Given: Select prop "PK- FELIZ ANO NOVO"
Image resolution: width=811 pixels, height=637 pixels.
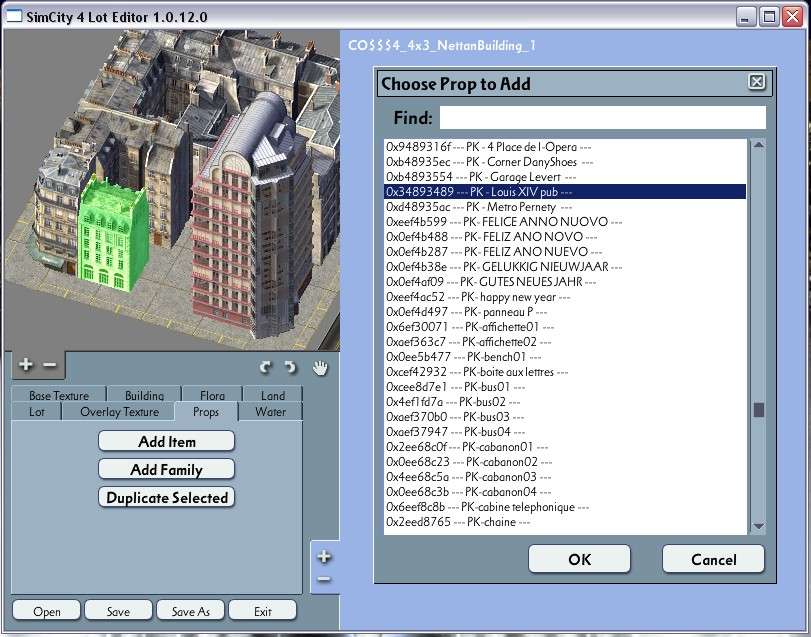Looking at the screenshot, I should tap(565, 237).
